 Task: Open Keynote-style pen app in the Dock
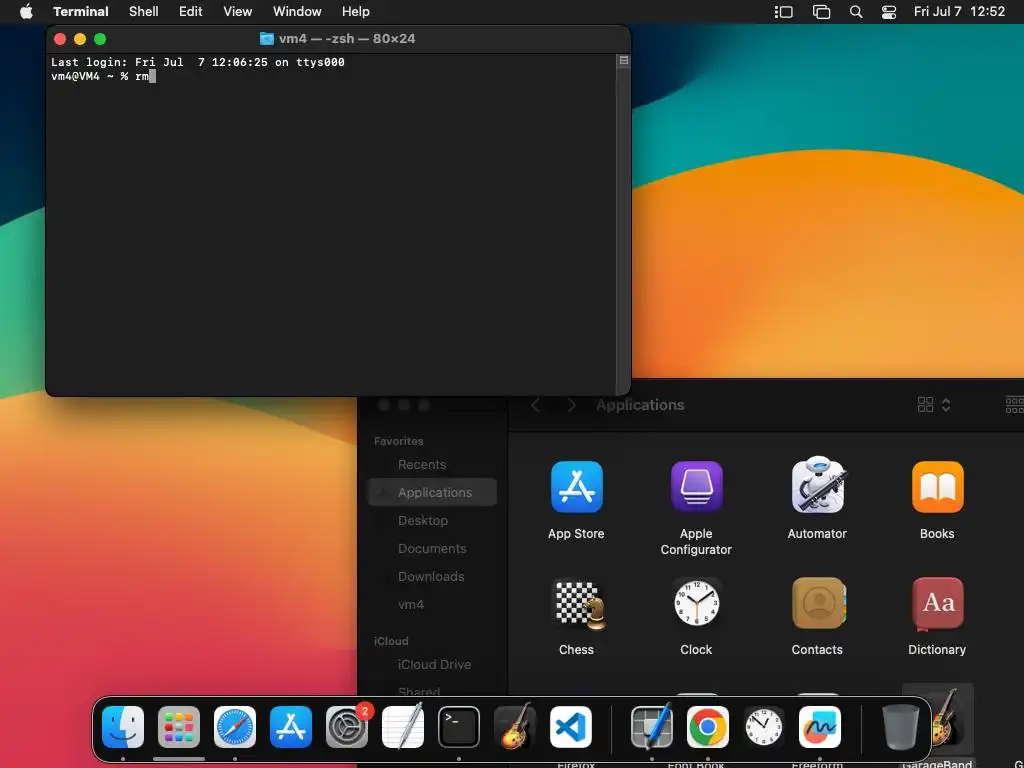(652, 727)
